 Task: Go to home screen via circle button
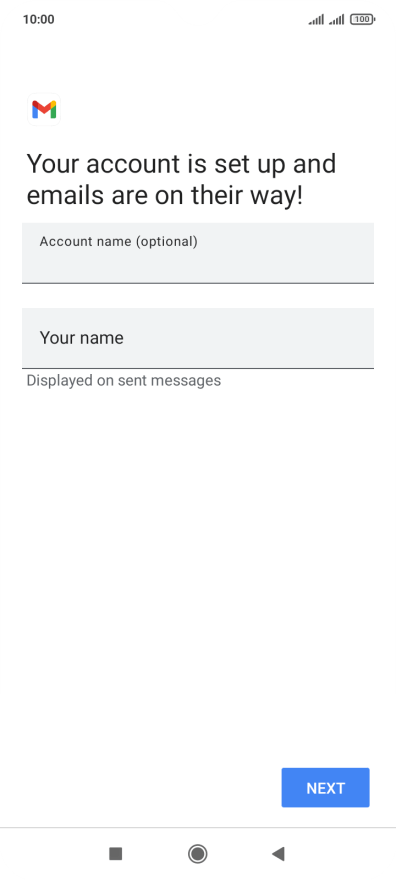[197, 854]
